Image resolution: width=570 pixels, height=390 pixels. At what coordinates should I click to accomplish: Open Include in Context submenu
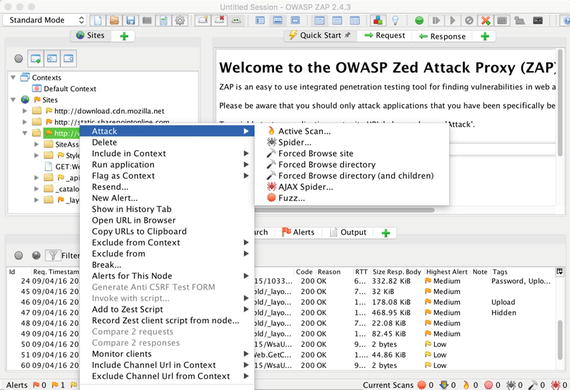click(167, 153)
